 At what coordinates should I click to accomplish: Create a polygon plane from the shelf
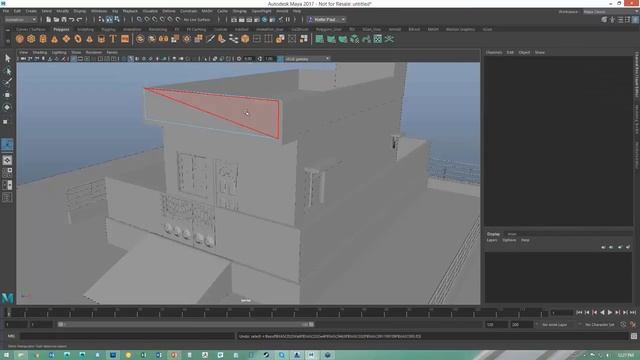point(66,39)
